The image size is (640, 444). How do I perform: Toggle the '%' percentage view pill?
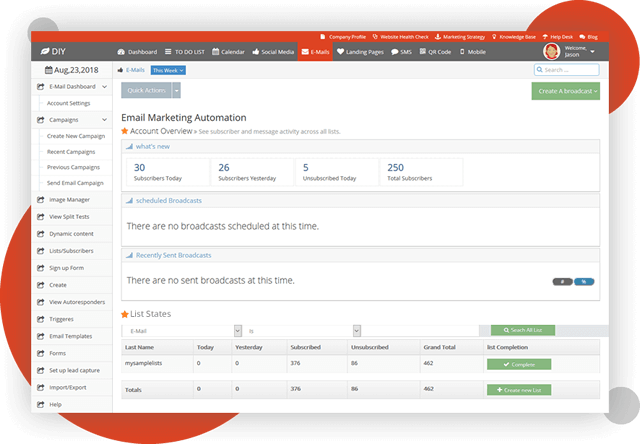click(583, 282)
